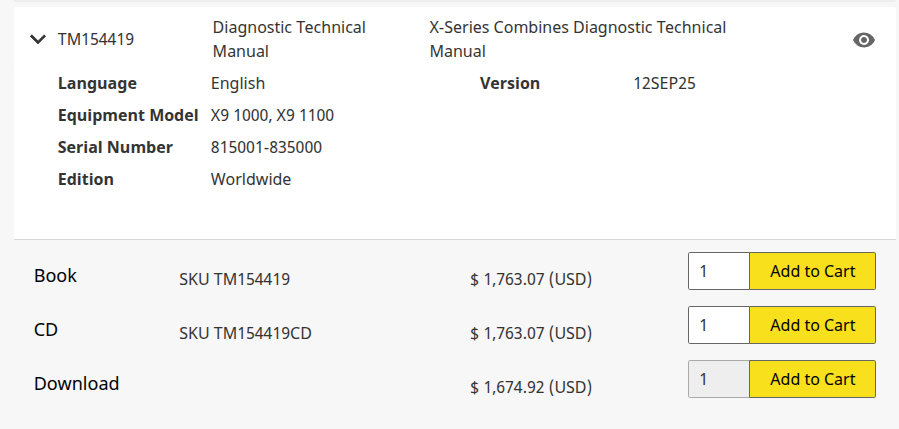
Task: Click the Serial Number range 815001-835000
Action: [x=267, y=148]
